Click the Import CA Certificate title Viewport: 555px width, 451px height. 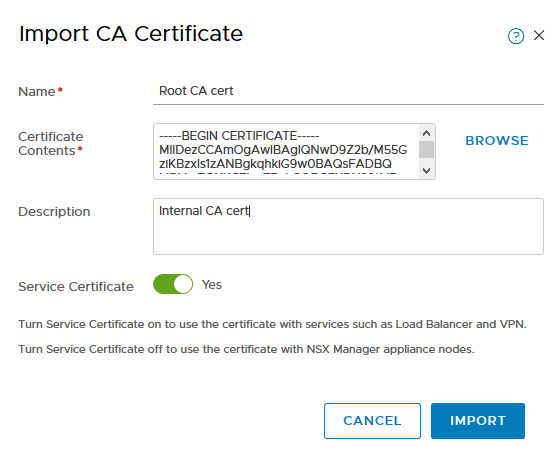131,34
